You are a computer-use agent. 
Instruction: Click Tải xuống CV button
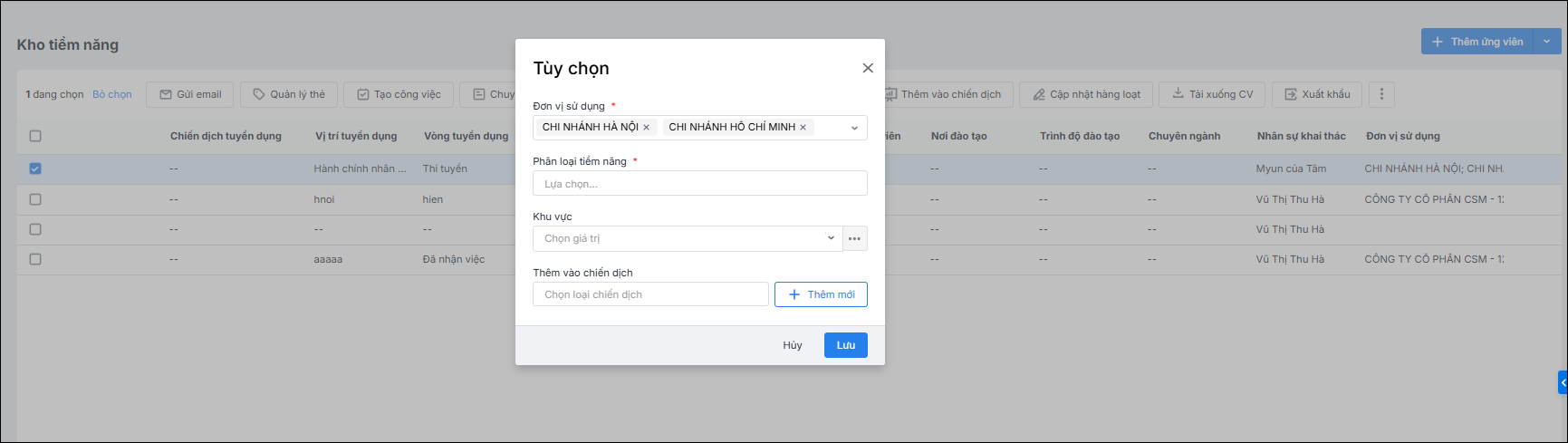coord(1212,94)
